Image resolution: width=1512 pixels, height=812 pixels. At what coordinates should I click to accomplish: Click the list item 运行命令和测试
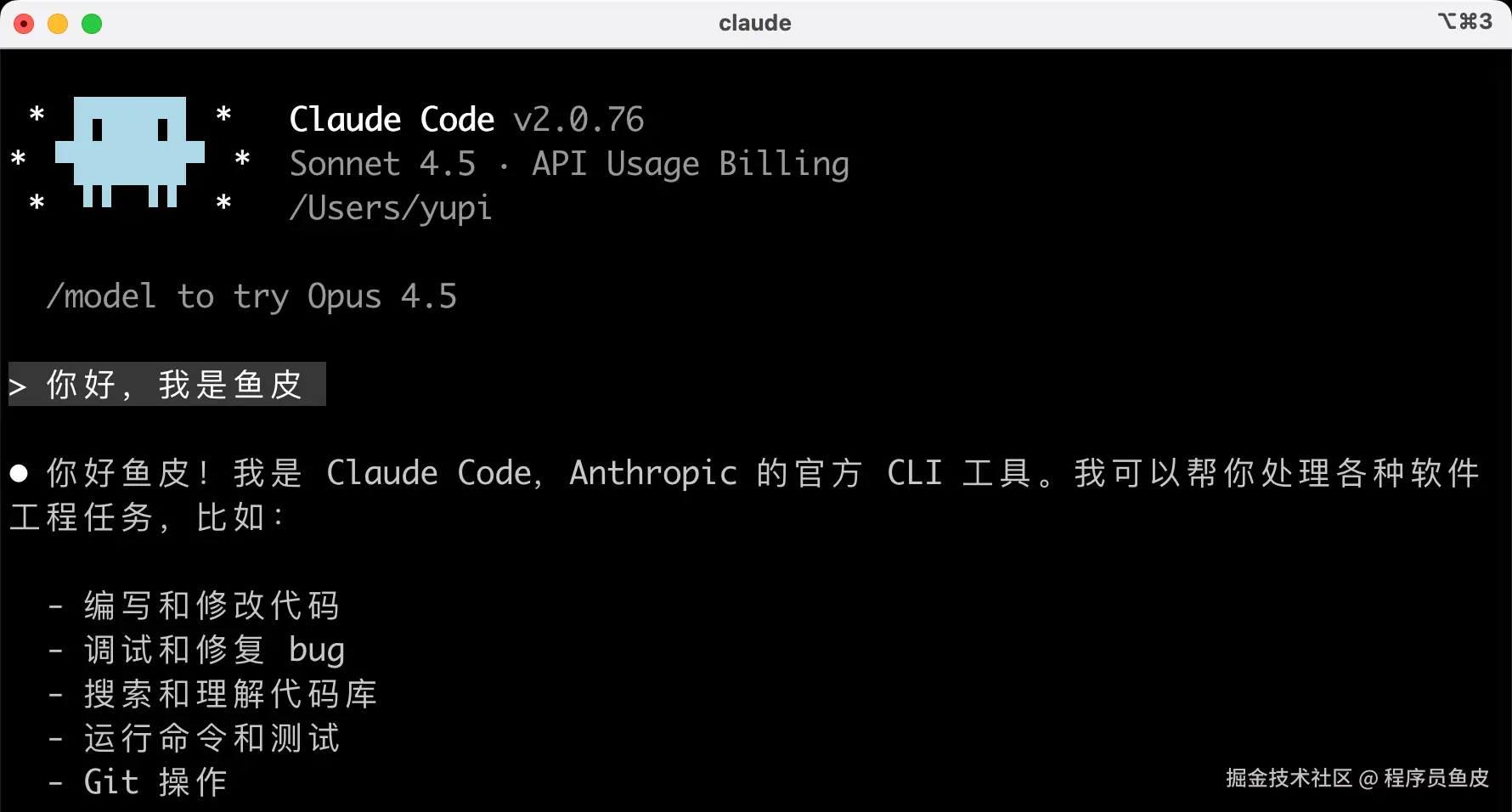point(212,738)
